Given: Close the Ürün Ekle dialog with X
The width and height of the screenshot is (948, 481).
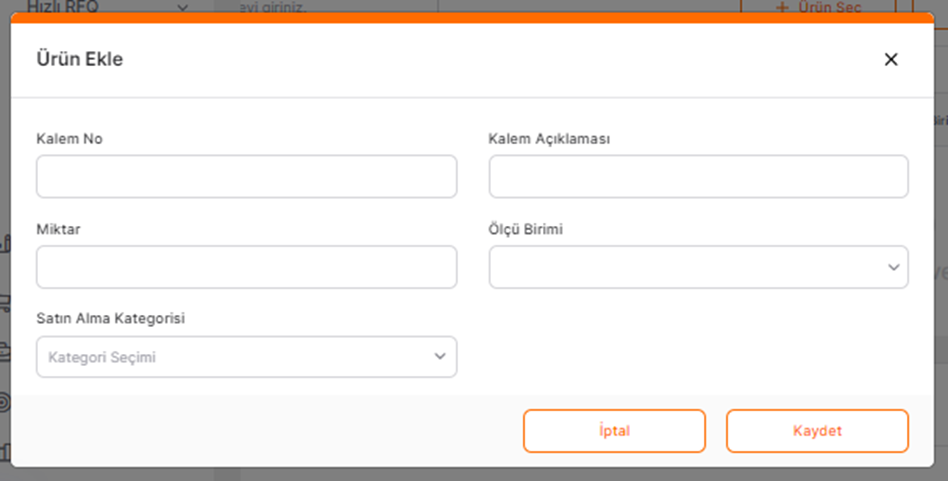Looking at the screenshot, I should tap(891, 59).
